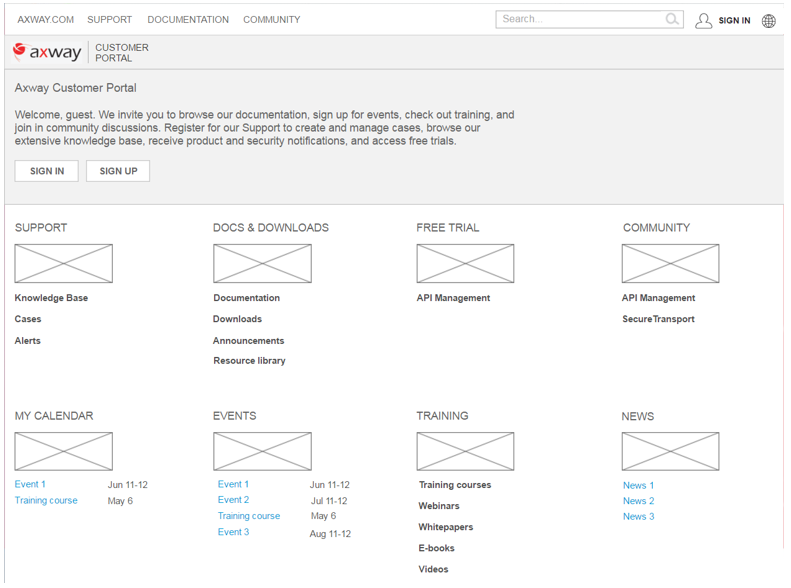Click the user profile icon
Image resolution: width=791 pixels, height=588 pixels.
tap(704, 20)
